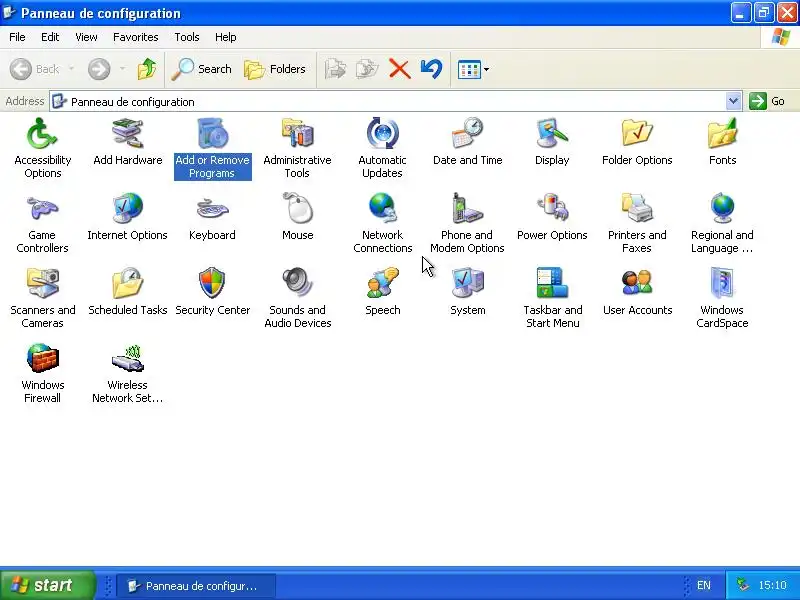
Task: Click the red Delete toolbar icon
Action: tap(399, 69)
